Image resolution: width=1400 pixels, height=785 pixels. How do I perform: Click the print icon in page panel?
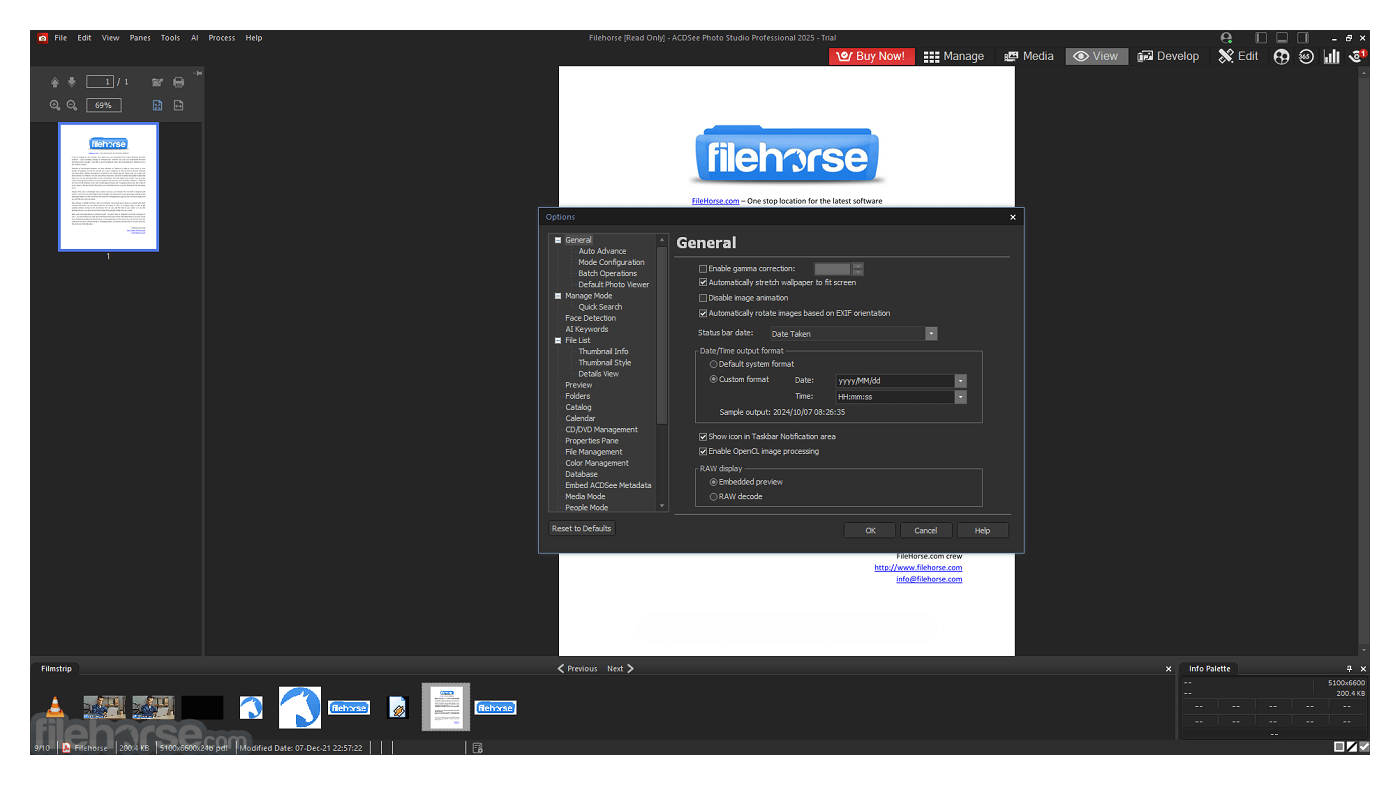point(178,82)
